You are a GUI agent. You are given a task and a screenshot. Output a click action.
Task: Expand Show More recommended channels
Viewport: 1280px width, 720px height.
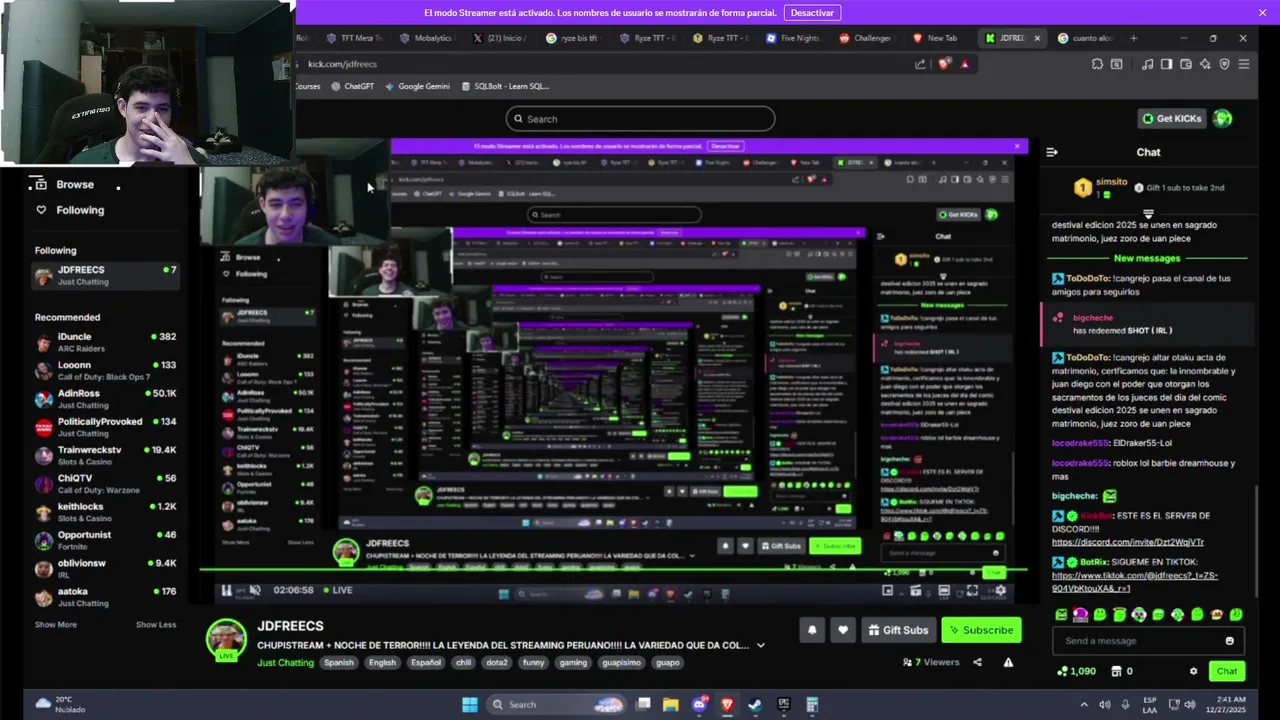(56, 624)
